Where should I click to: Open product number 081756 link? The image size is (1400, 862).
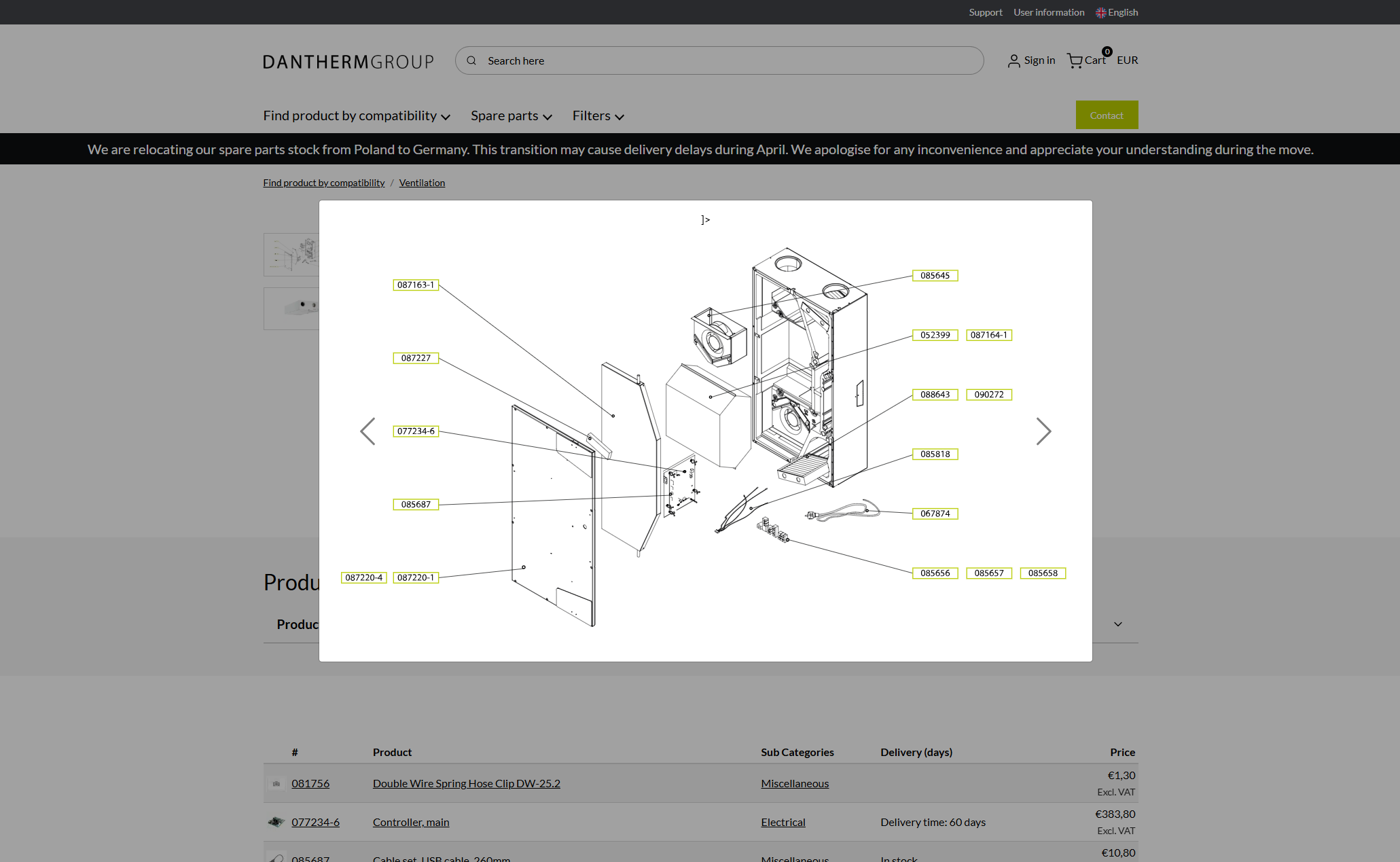(310, 783)
